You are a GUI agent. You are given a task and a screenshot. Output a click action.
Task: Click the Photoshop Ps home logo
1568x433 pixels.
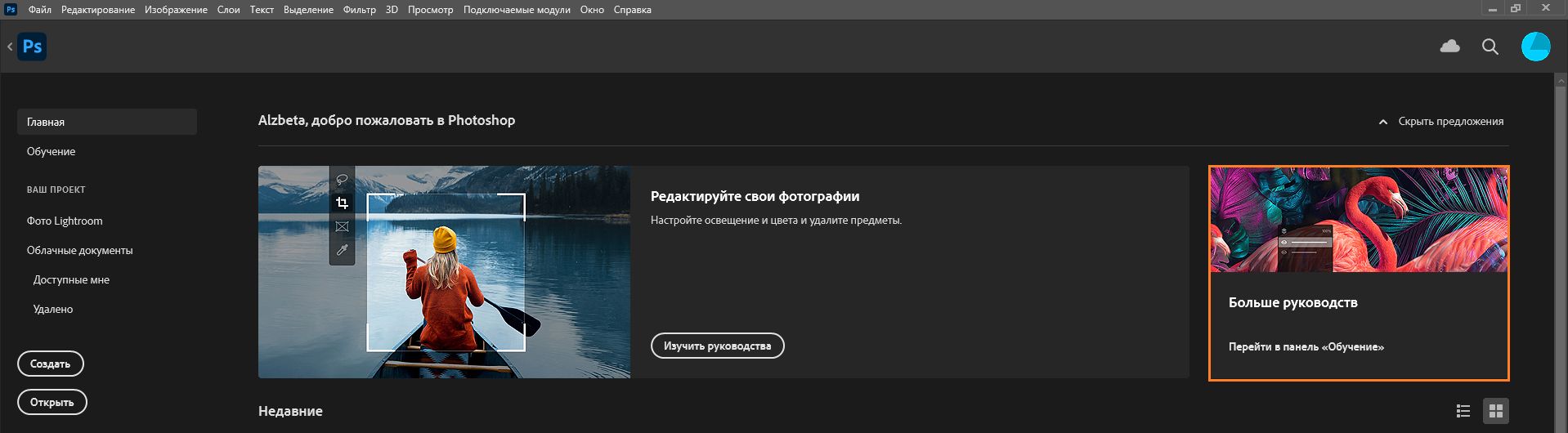(x=33, y=47)
